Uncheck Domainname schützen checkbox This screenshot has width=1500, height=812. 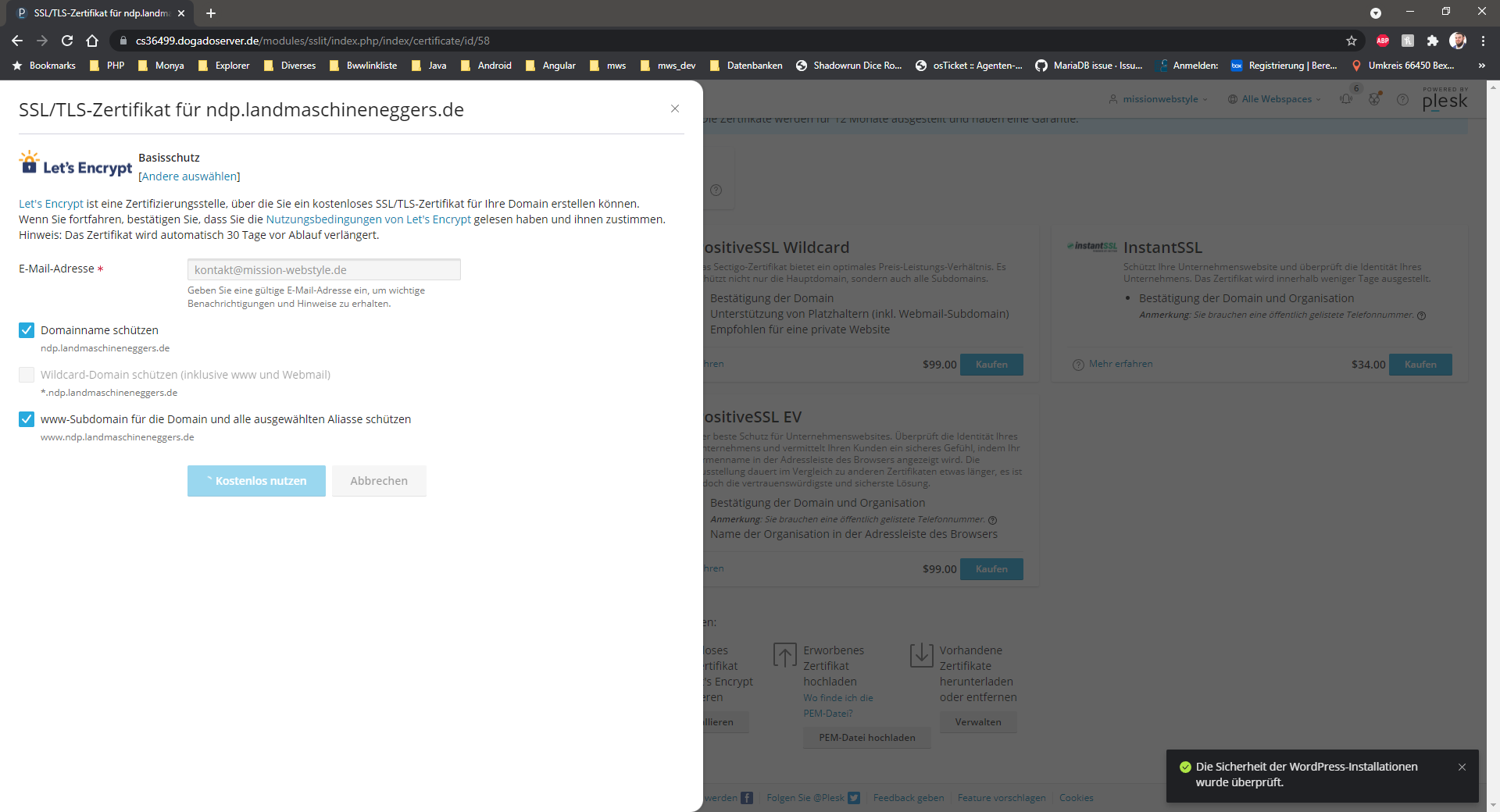[x=27, y=330]
